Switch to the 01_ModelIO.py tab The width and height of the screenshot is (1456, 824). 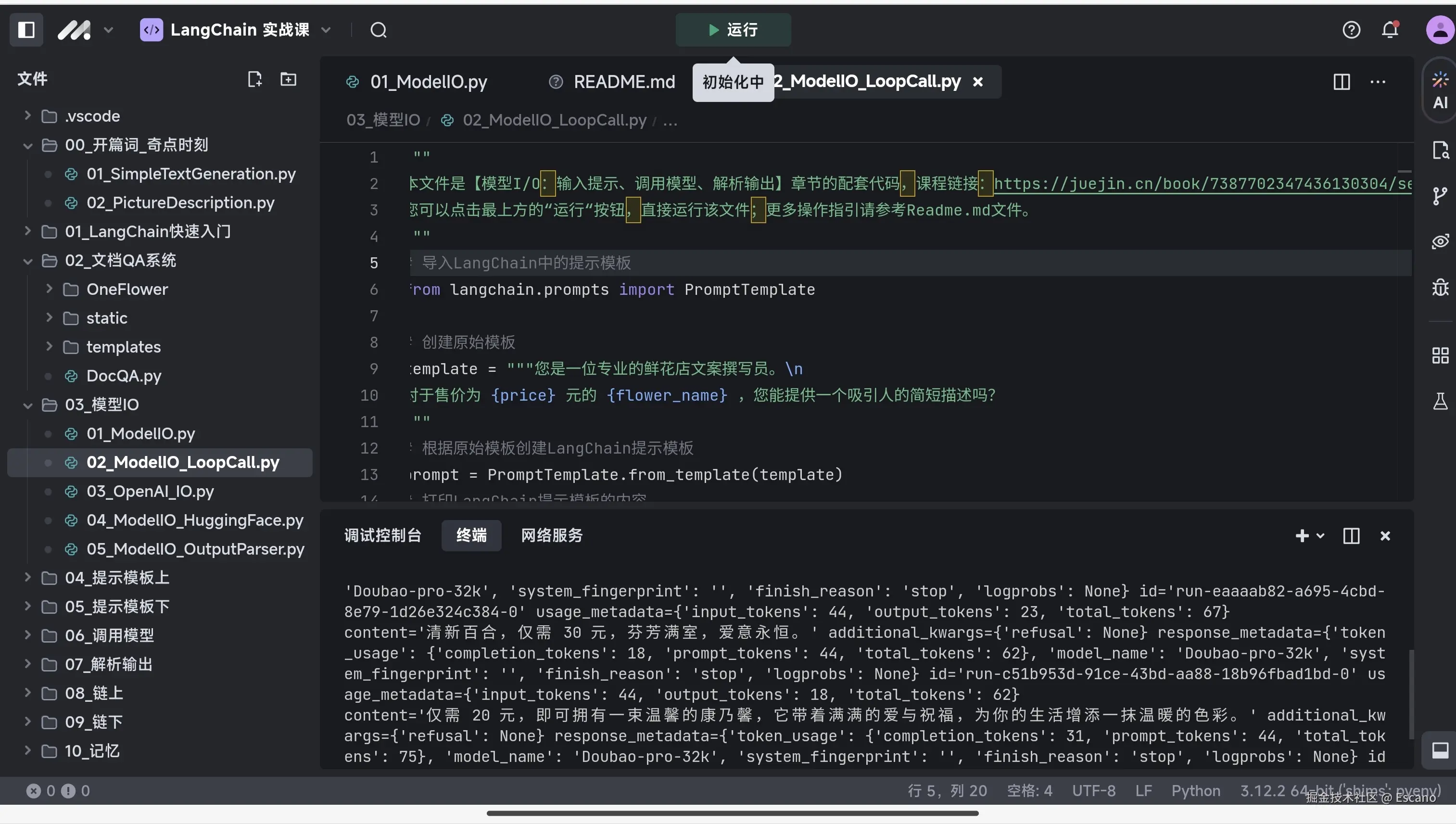click(x=416, y=82)
